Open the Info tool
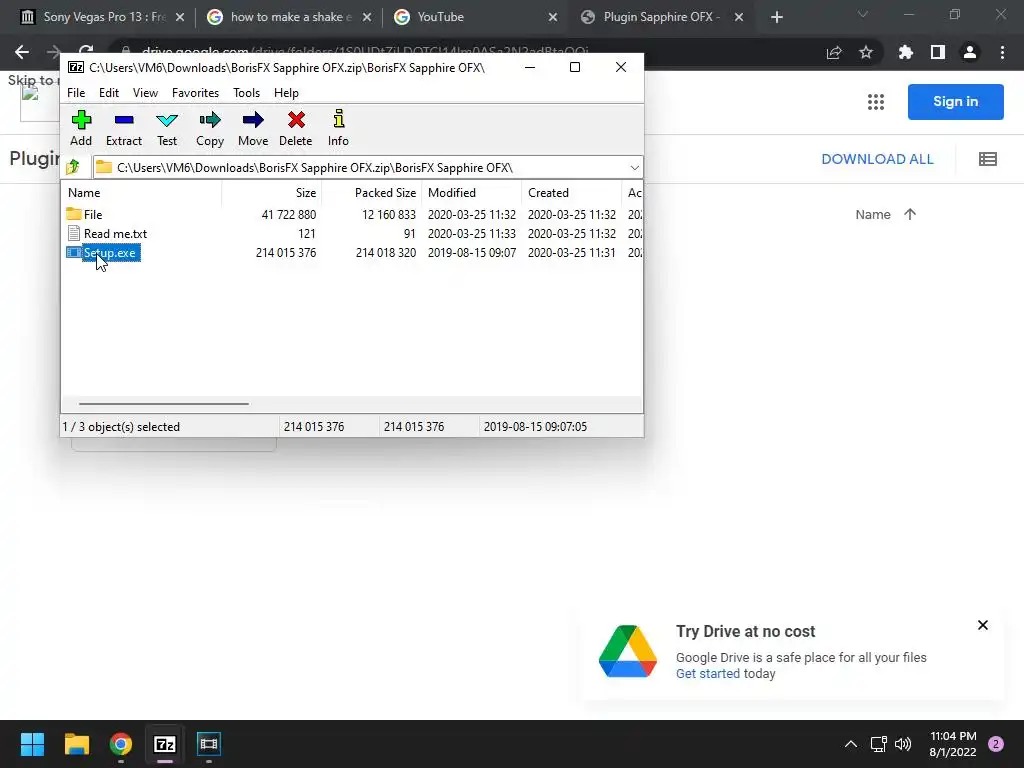Image resolution: width=1024 pixels, height=768 pixels. [338, 128]
